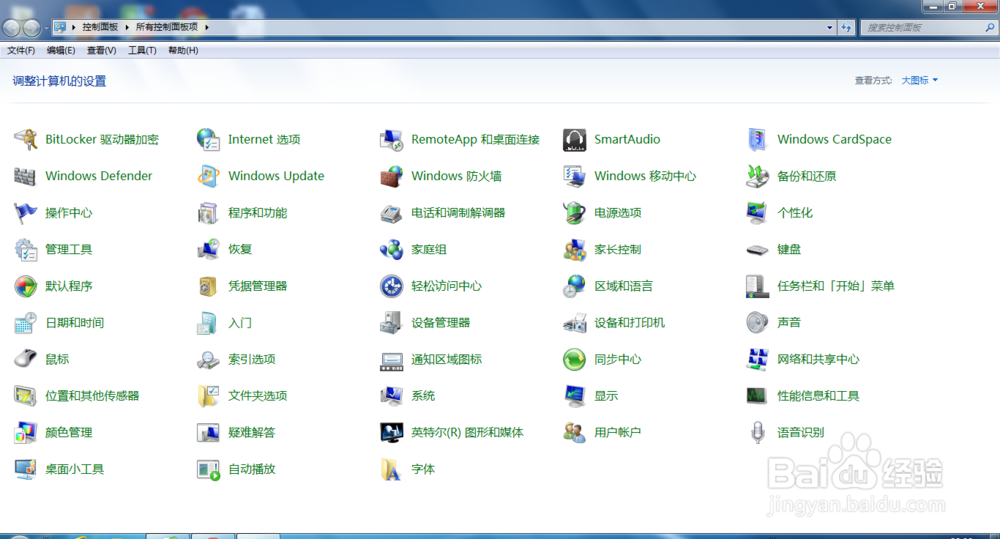Expand the arrow after 所有控制面板项 breadcrumb
The height and width of the screenshot is (539, 1000).
coord(207,27)
